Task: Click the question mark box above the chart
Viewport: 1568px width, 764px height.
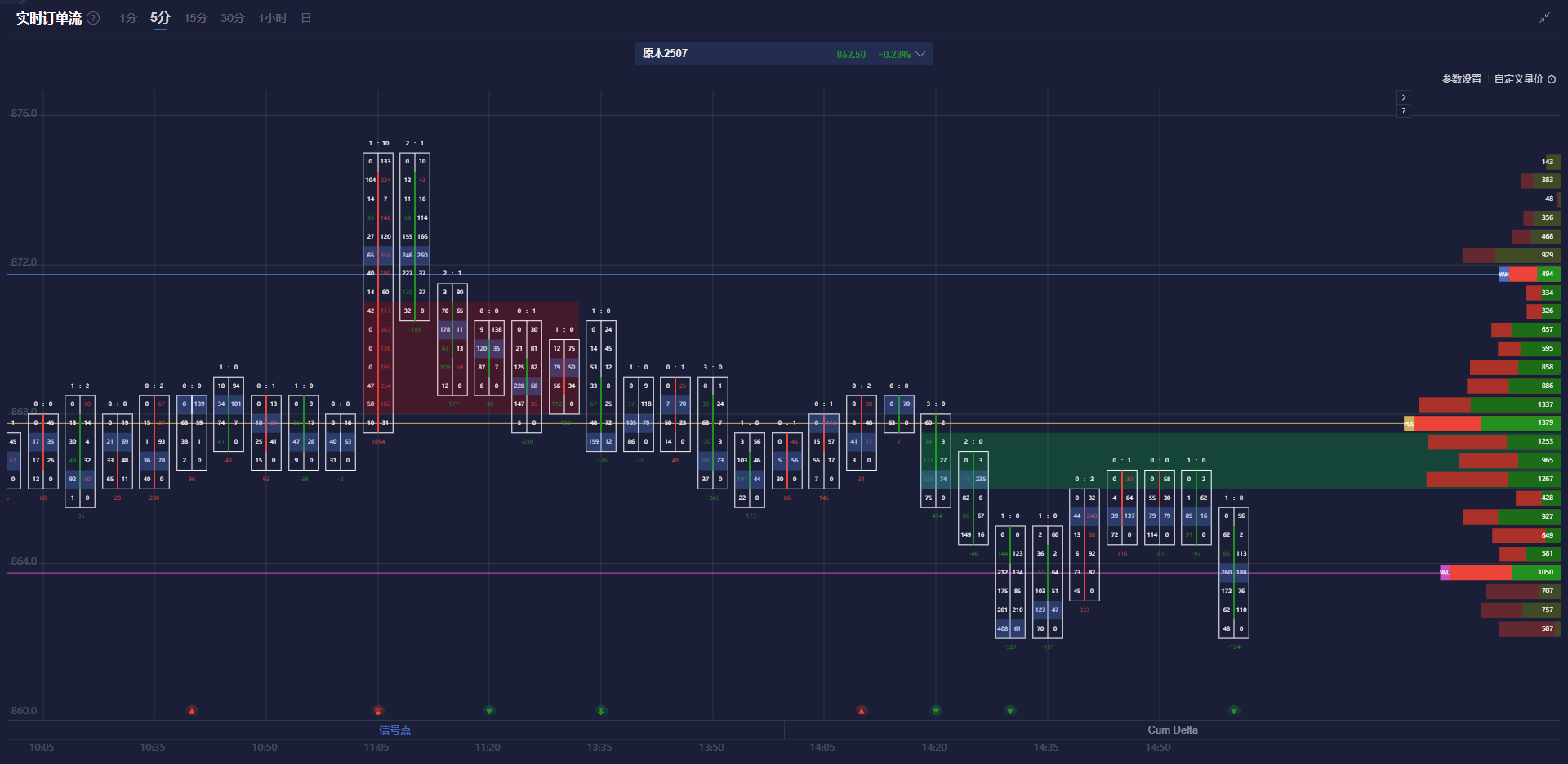Action: [1403, 111]
